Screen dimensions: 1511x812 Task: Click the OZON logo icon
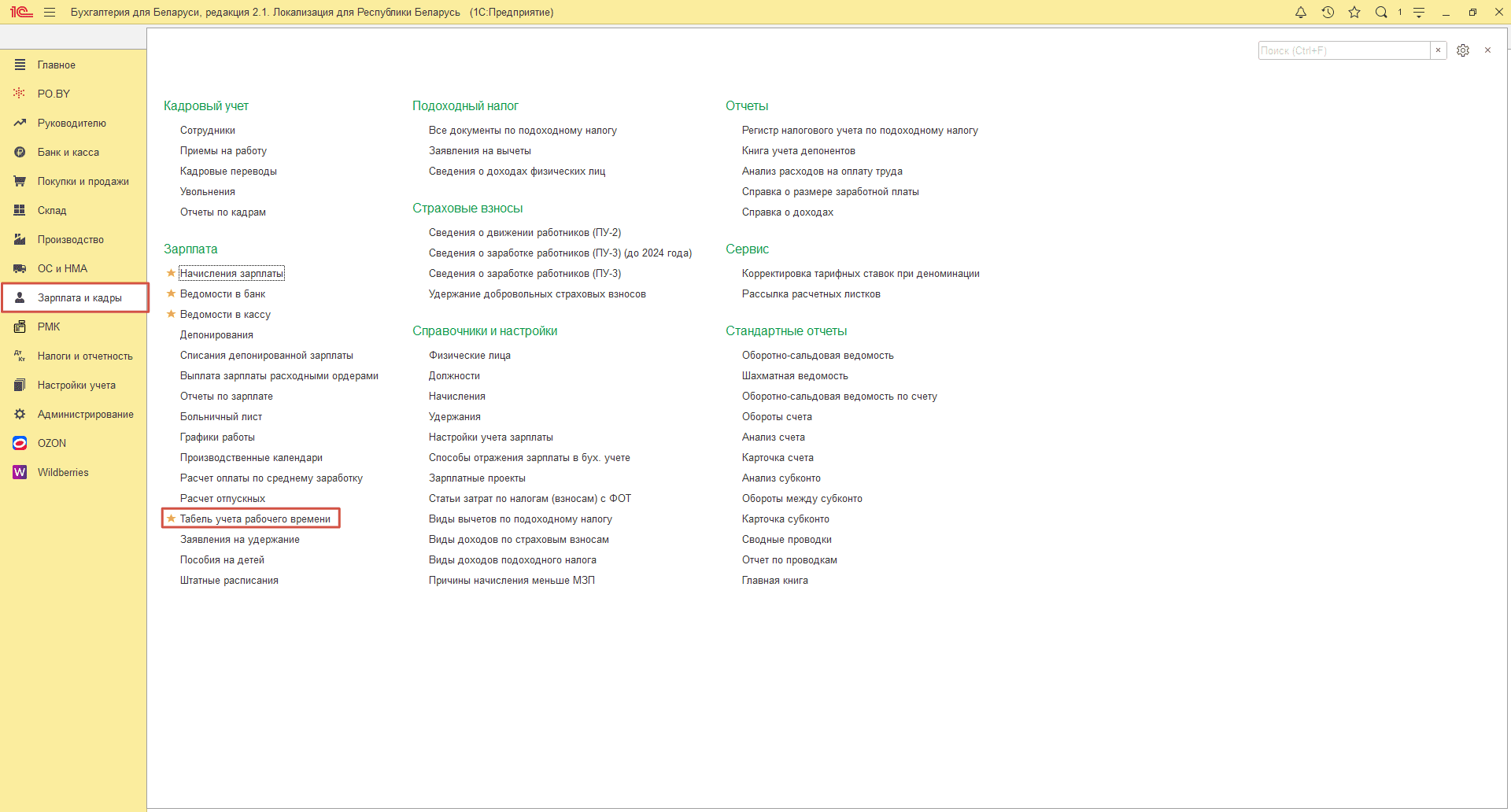point(20,443)
